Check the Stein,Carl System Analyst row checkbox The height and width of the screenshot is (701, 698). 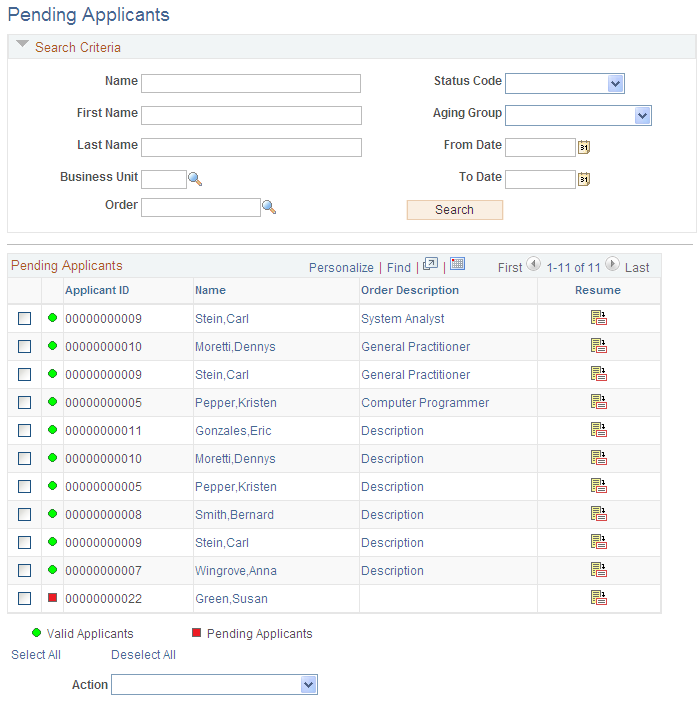point(24,319)
